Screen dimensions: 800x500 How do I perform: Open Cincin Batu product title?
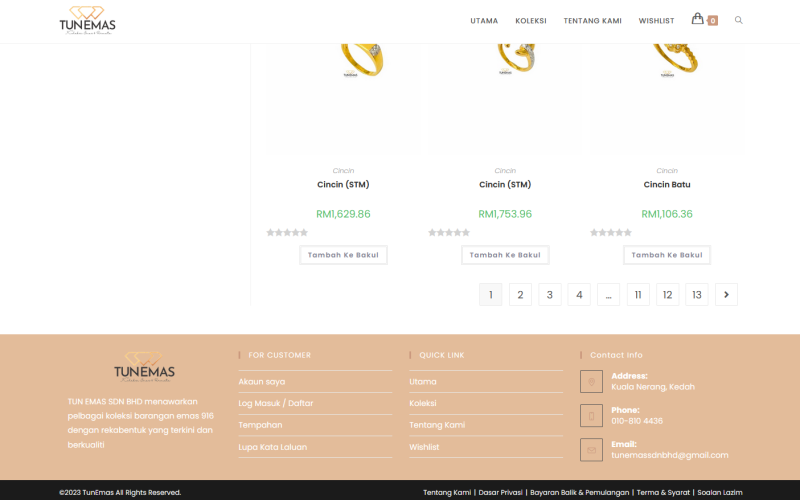(x=667, y=185)
